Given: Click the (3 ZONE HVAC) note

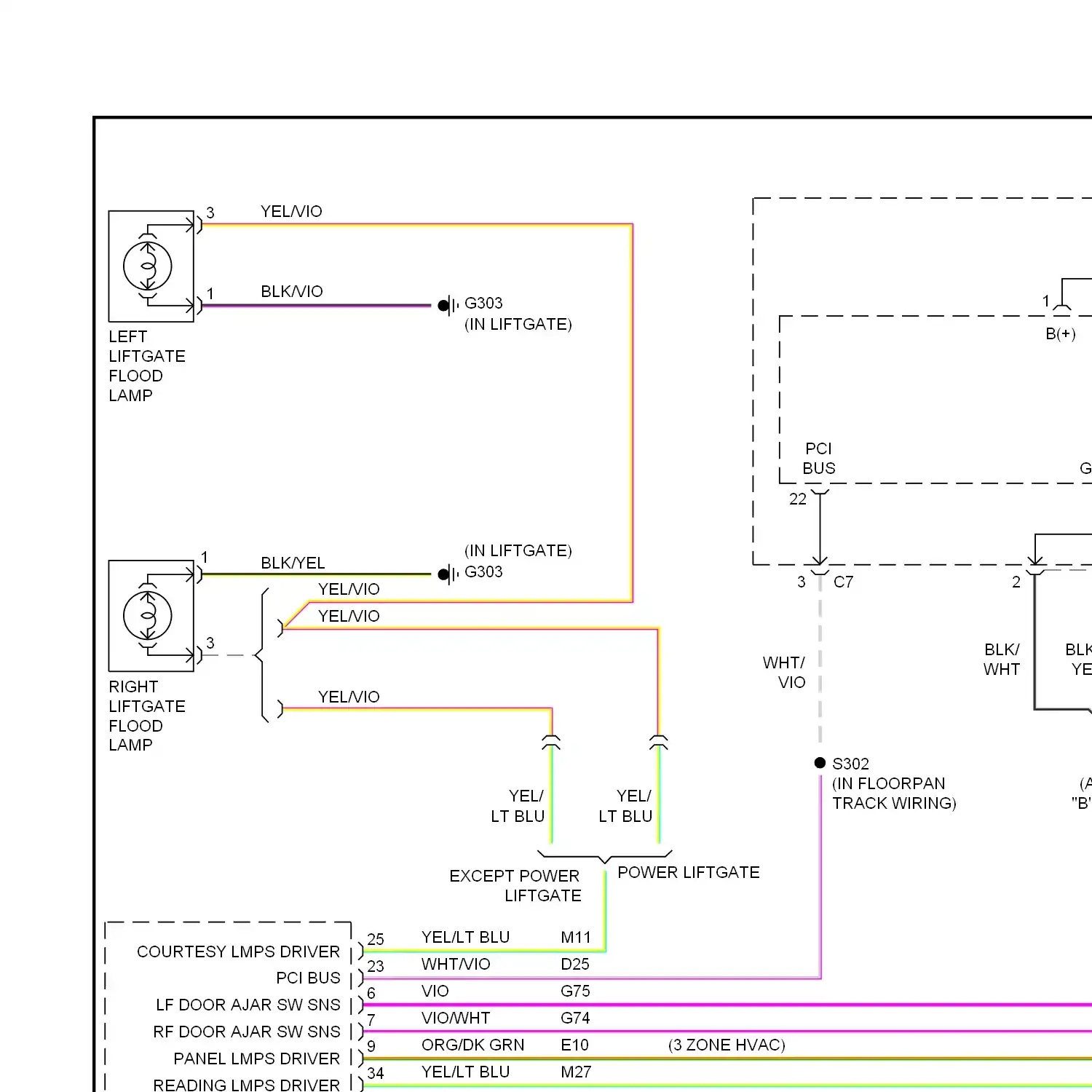Looking at the screenshot, I should pos(727,1045).
